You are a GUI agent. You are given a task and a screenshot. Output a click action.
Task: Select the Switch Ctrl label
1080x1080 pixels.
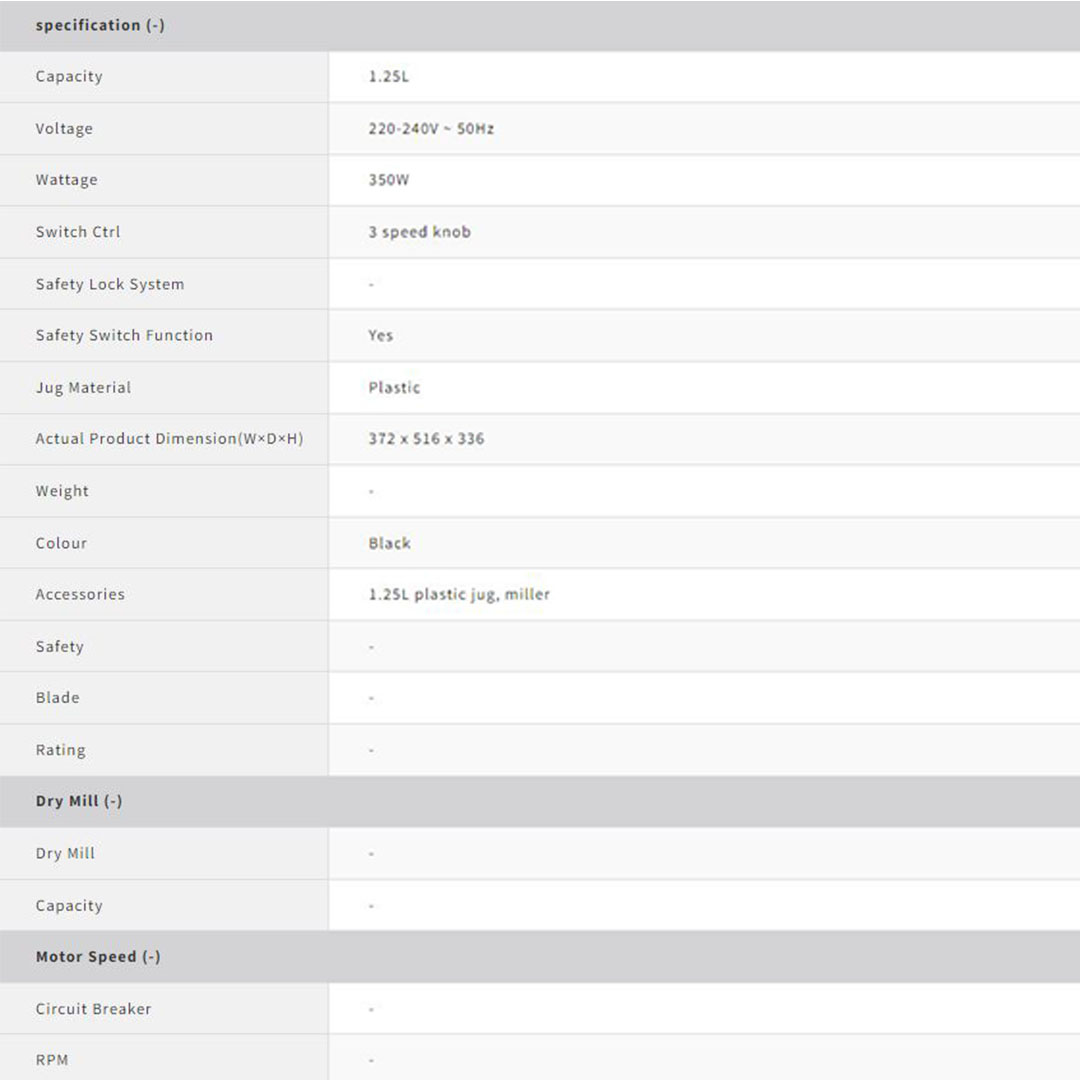pyautogui.click(x=78, y=232)
